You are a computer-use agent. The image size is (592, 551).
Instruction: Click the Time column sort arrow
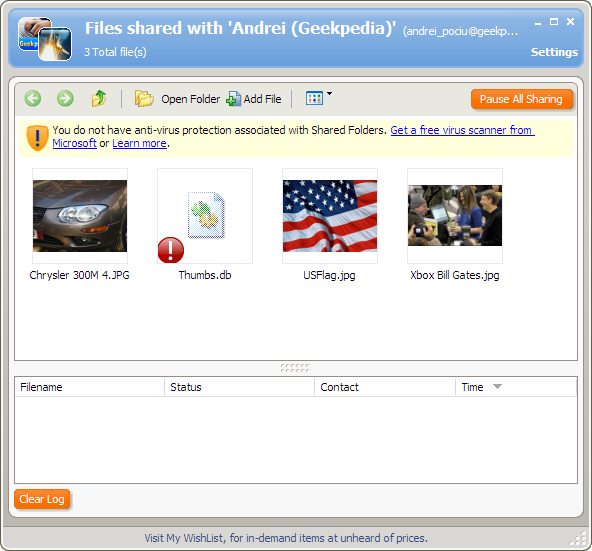click(497, 386)
